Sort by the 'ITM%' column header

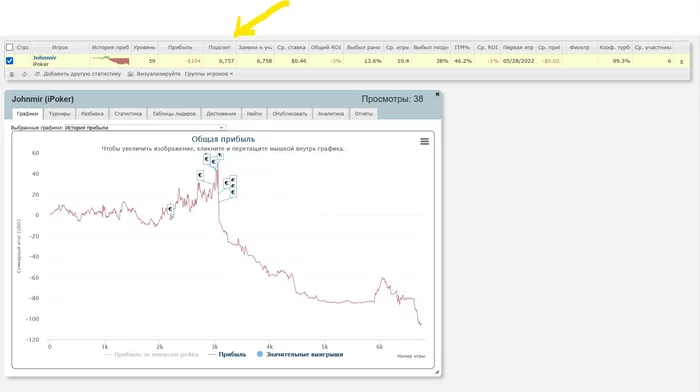462,47
